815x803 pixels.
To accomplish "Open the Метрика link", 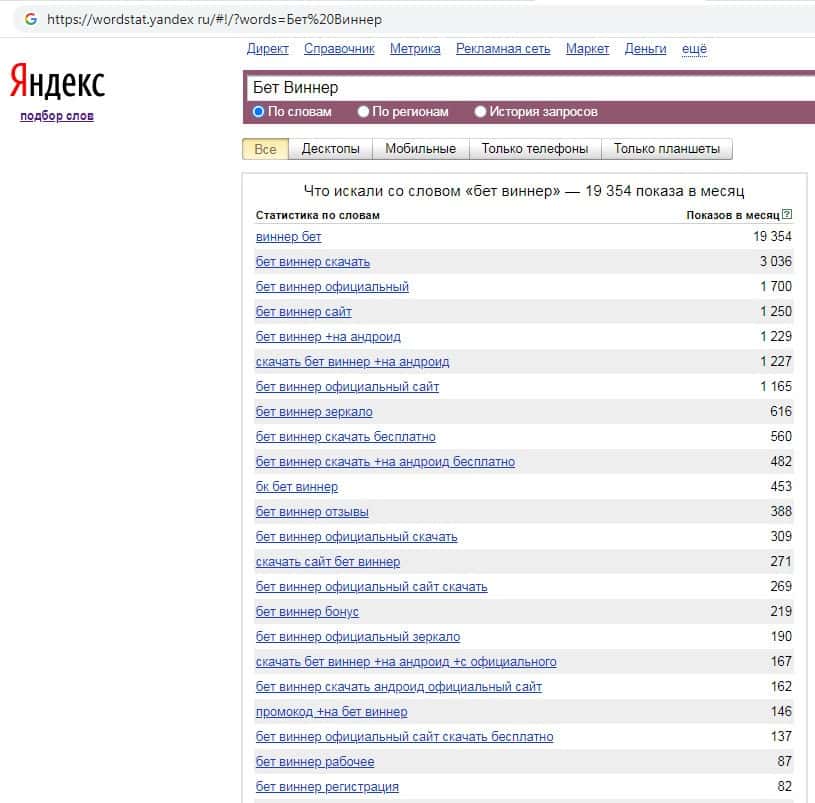I will click(414, 49).
